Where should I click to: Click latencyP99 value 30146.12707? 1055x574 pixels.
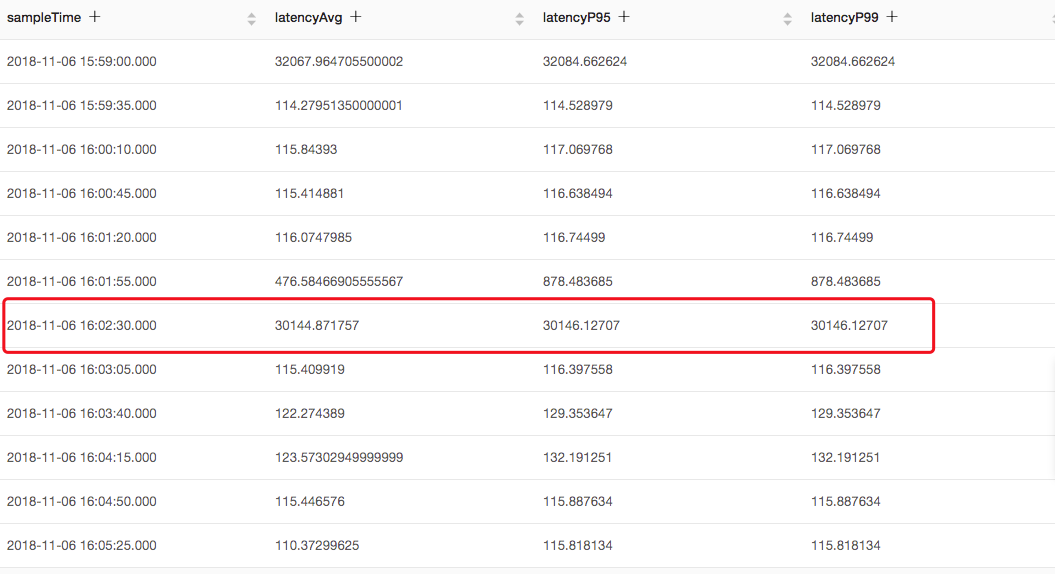[x=849, y=325]
